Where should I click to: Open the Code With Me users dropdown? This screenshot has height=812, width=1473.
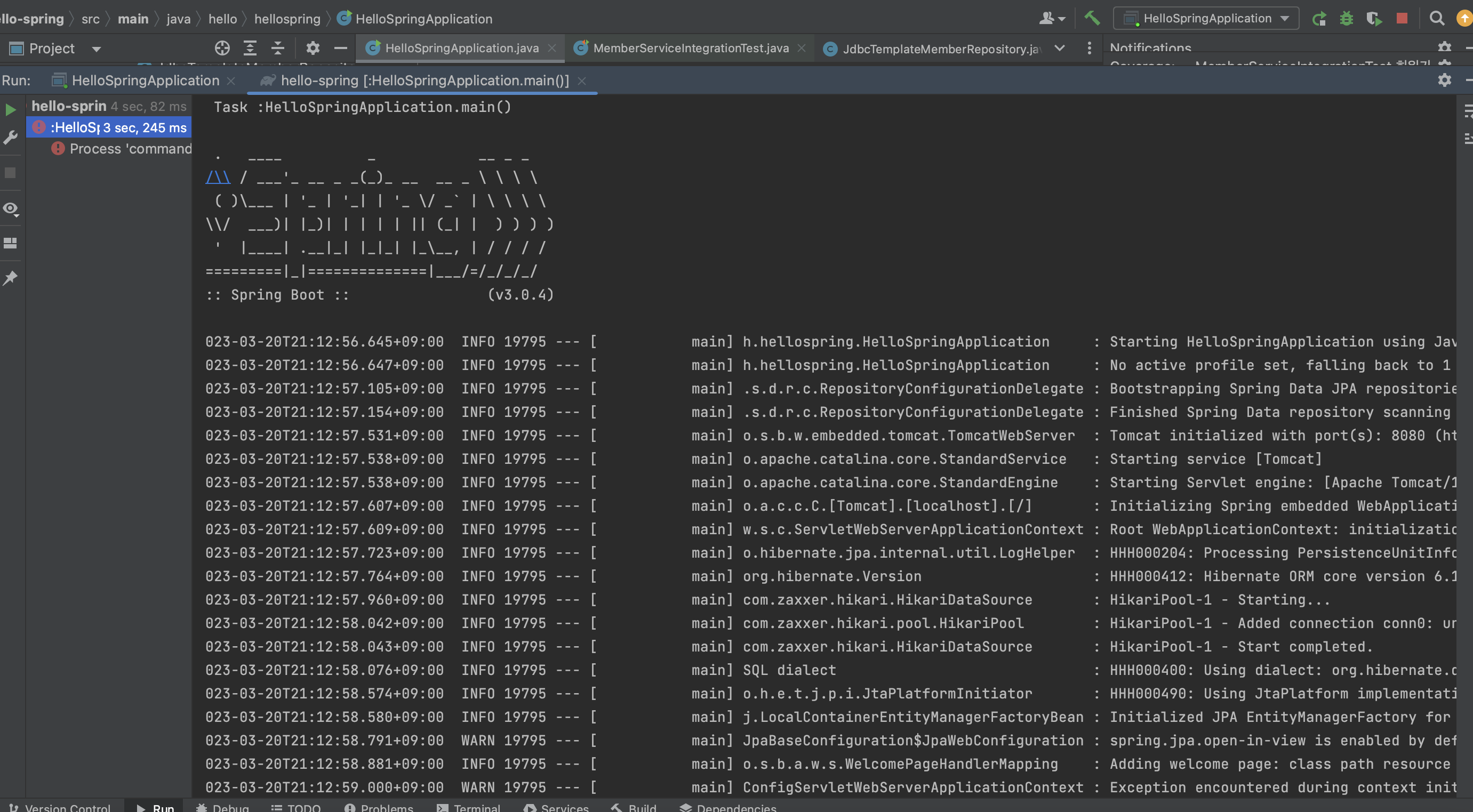coord(1052,18)
